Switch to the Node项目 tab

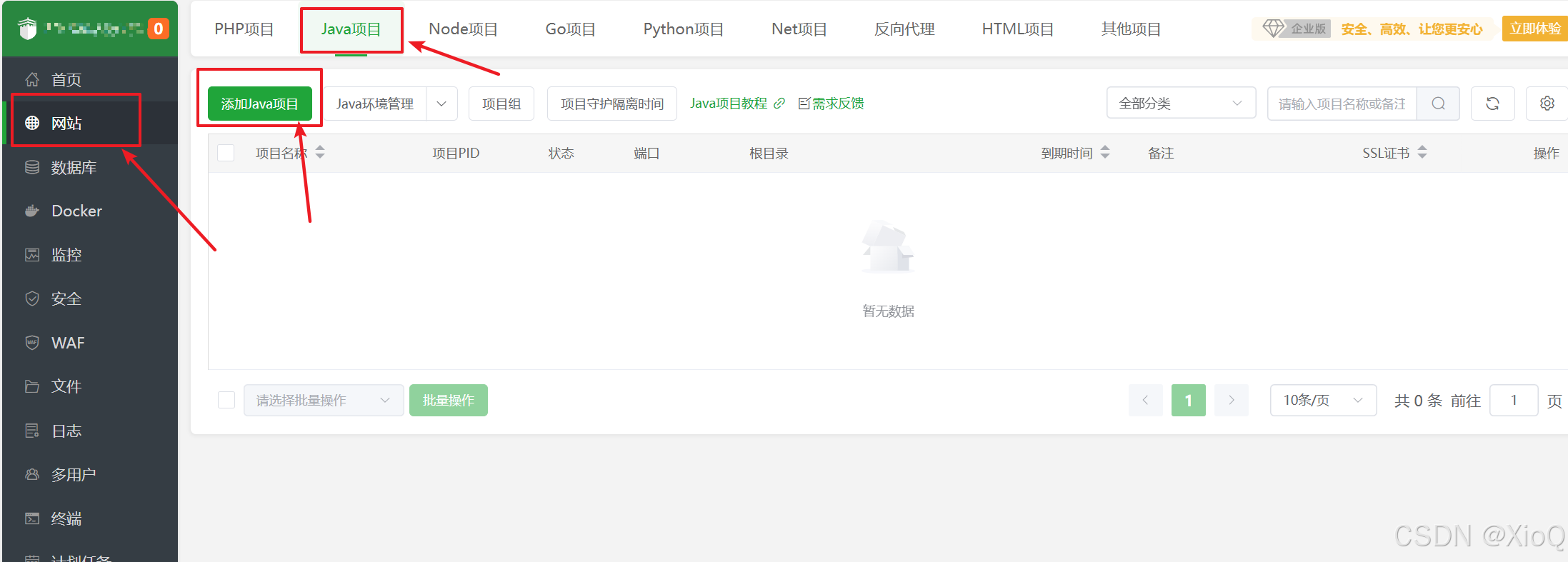463,29
